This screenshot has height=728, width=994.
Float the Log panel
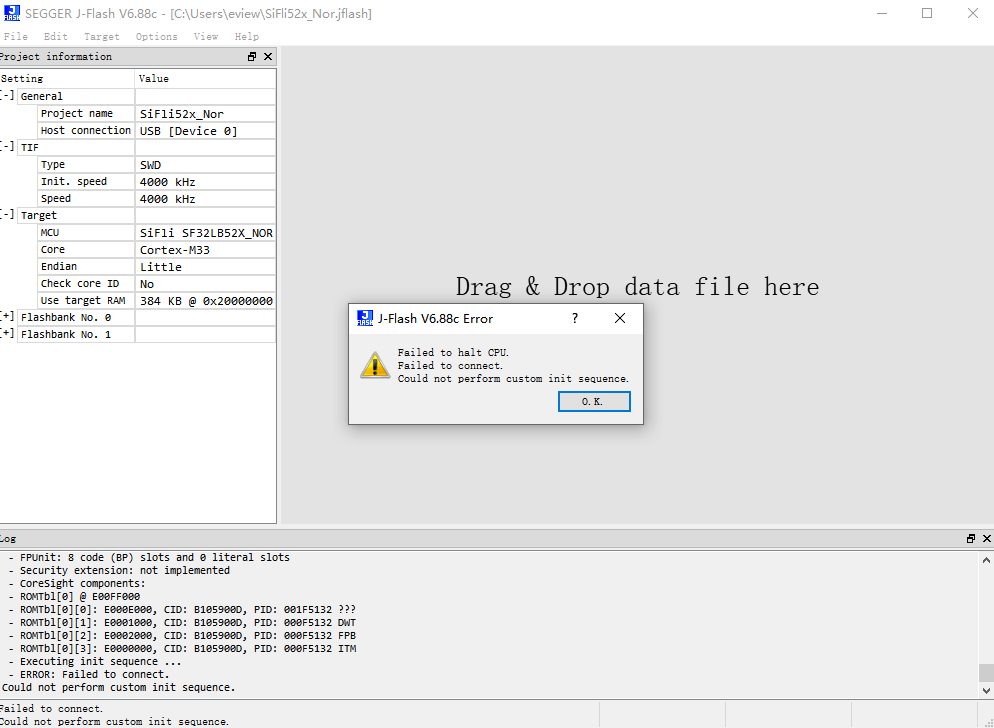coord(970,538)
